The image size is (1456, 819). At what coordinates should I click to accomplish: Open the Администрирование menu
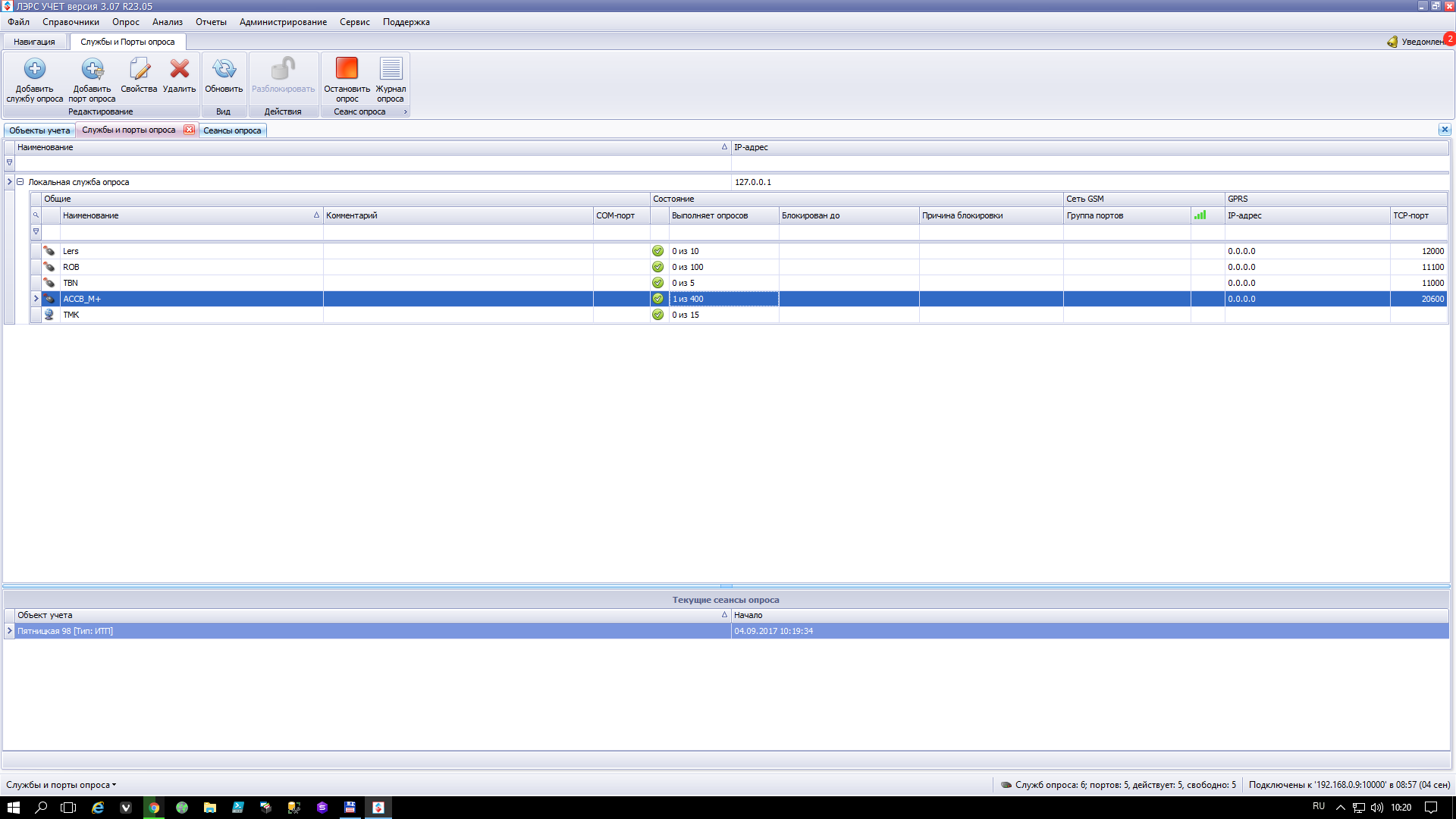[x=284, y=22]
